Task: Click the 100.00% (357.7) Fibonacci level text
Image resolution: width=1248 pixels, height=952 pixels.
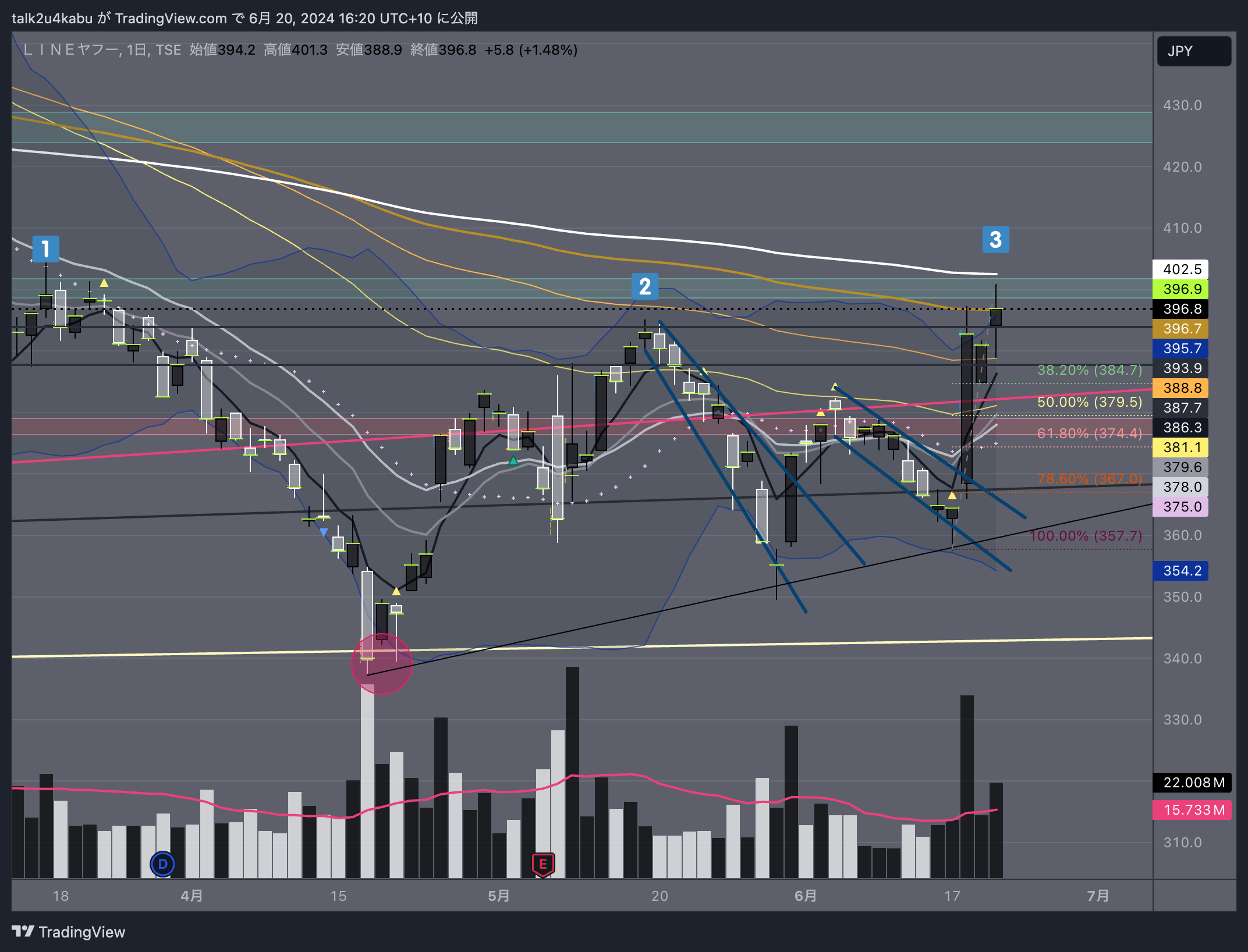Action: 1086,536
